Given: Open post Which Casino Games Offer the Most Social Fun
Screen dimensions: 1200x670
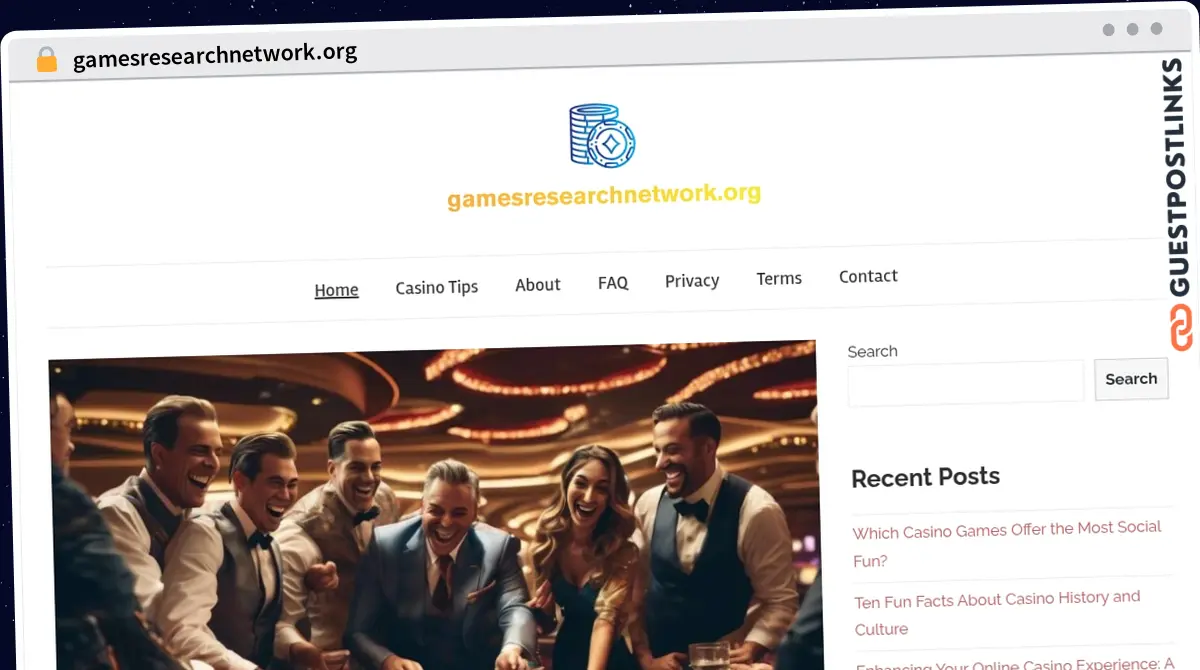Looking at the screenshot, I should click(1007, 544).
